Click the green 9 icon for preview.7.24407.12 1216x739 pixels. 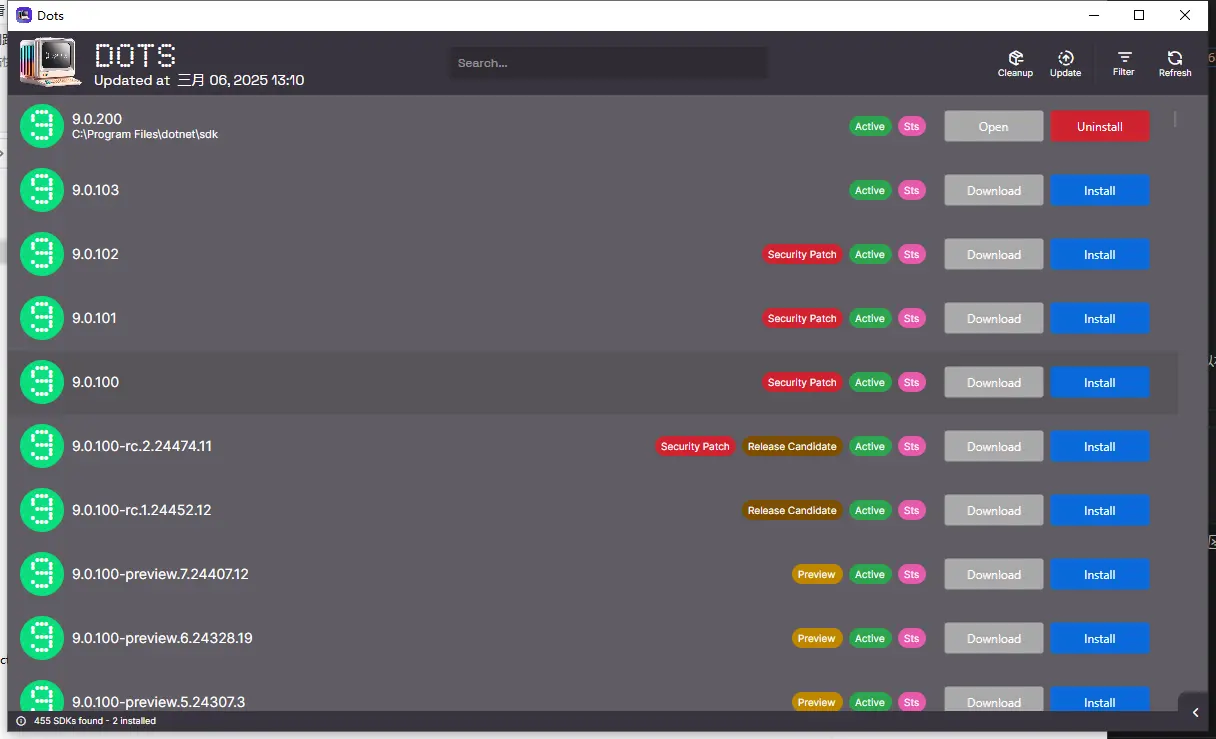click(42, 574)
